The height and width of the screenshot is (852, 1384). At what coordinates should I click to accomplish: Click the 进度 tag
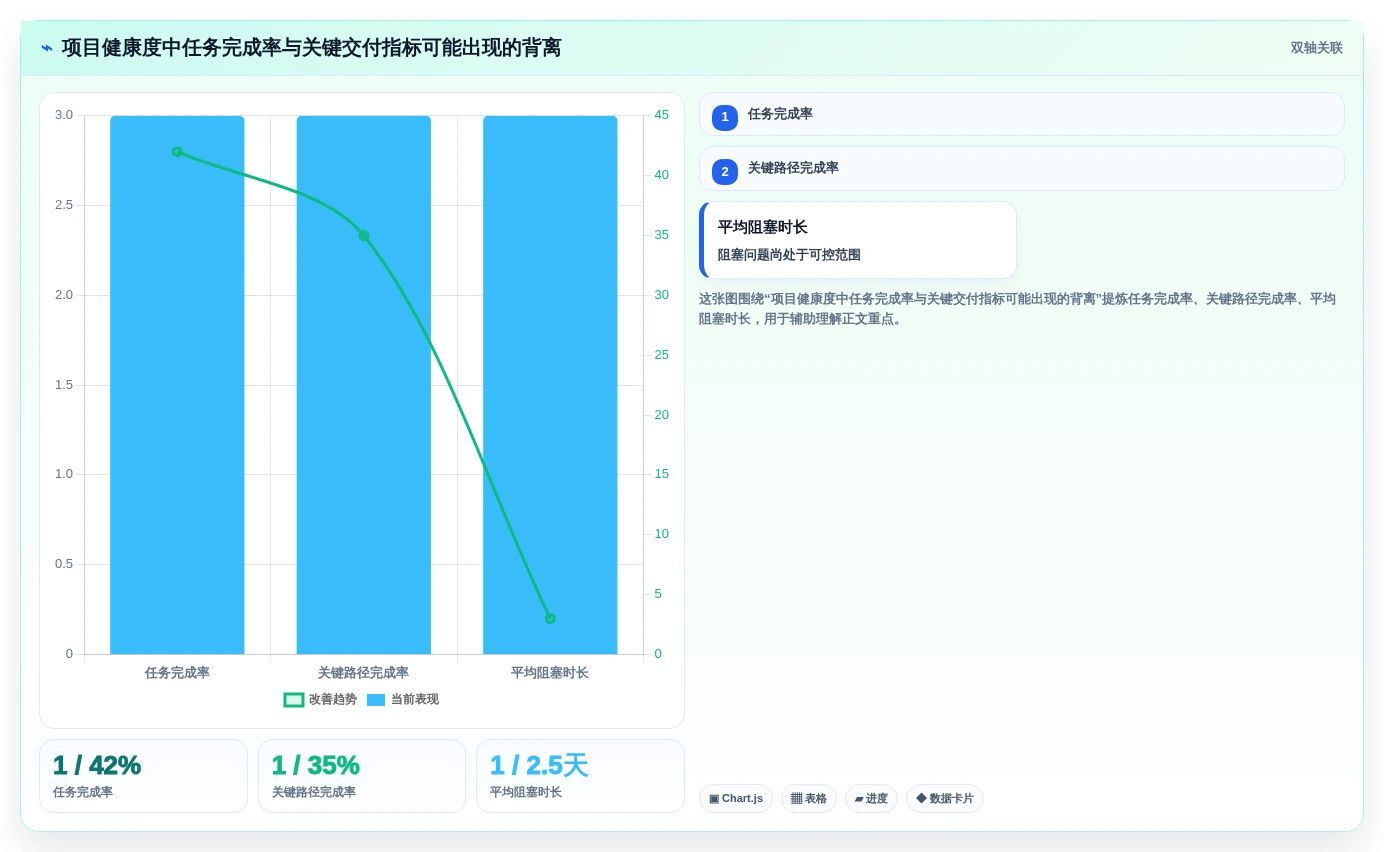(x=871, y=798)
